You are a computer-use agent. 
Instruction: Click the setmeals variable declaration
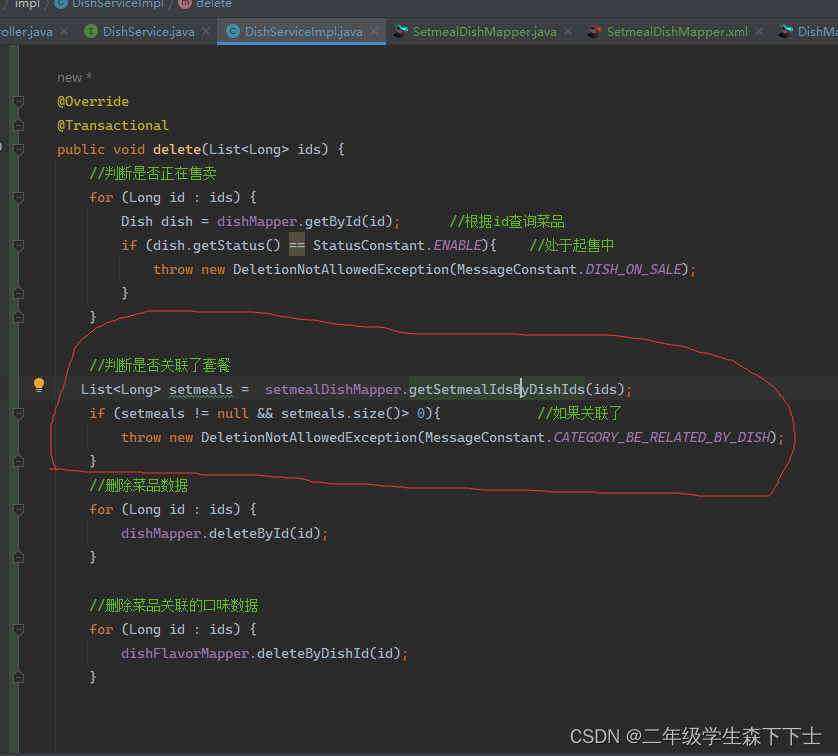(x=201, y=389)
